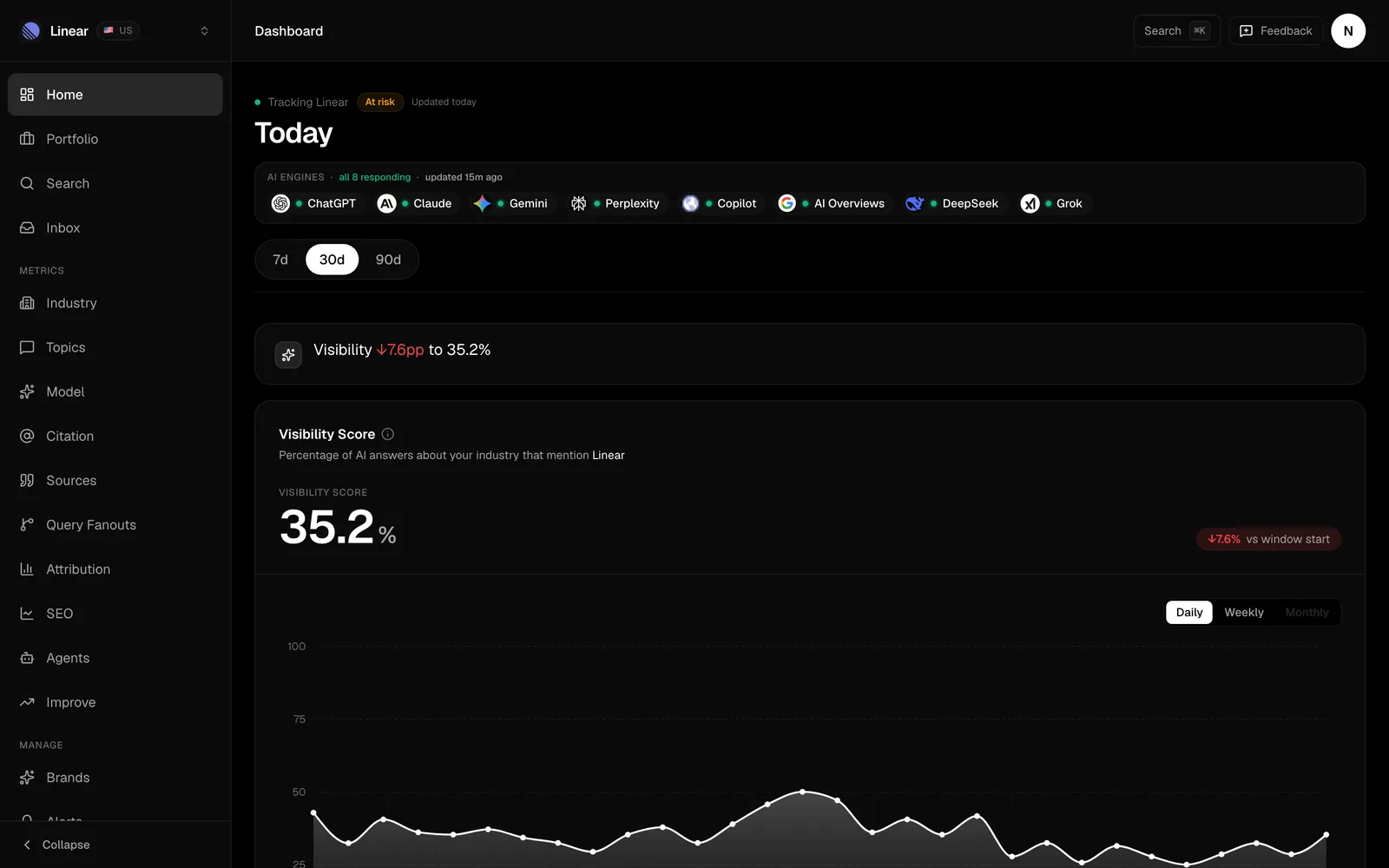Viewport: 1389px width, 868px height.
Task: Click the Improve trend arrow icon
Action: [x=27, y=702]
